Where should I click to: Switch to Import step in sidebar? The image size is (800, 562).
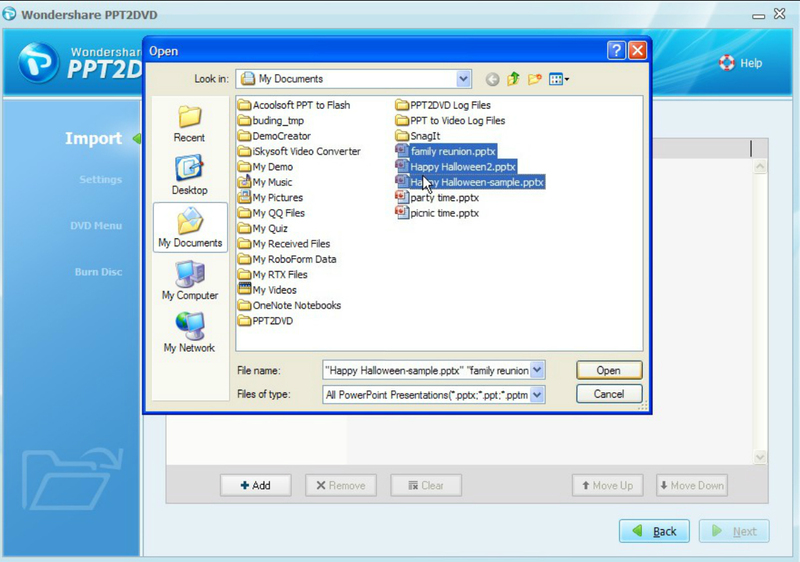coord(93,138)
